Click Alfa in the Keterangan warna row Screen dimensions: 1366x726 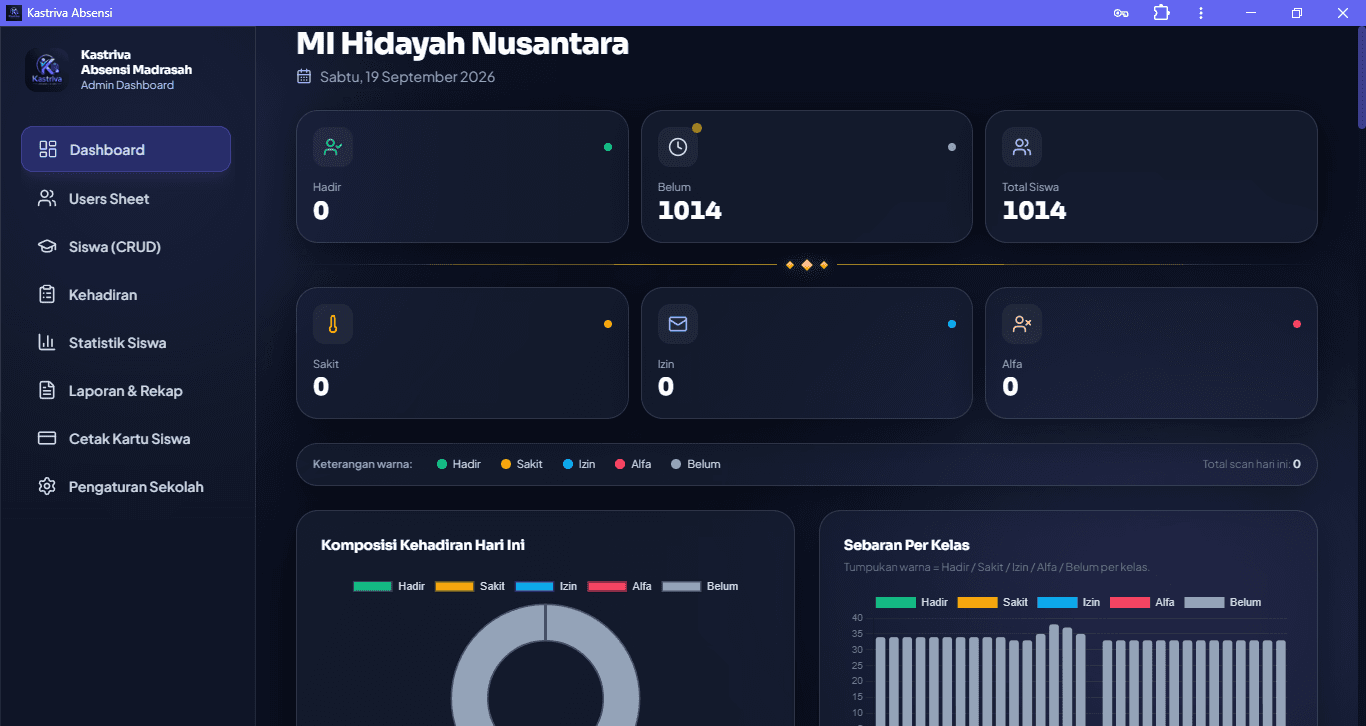(633, 464)
